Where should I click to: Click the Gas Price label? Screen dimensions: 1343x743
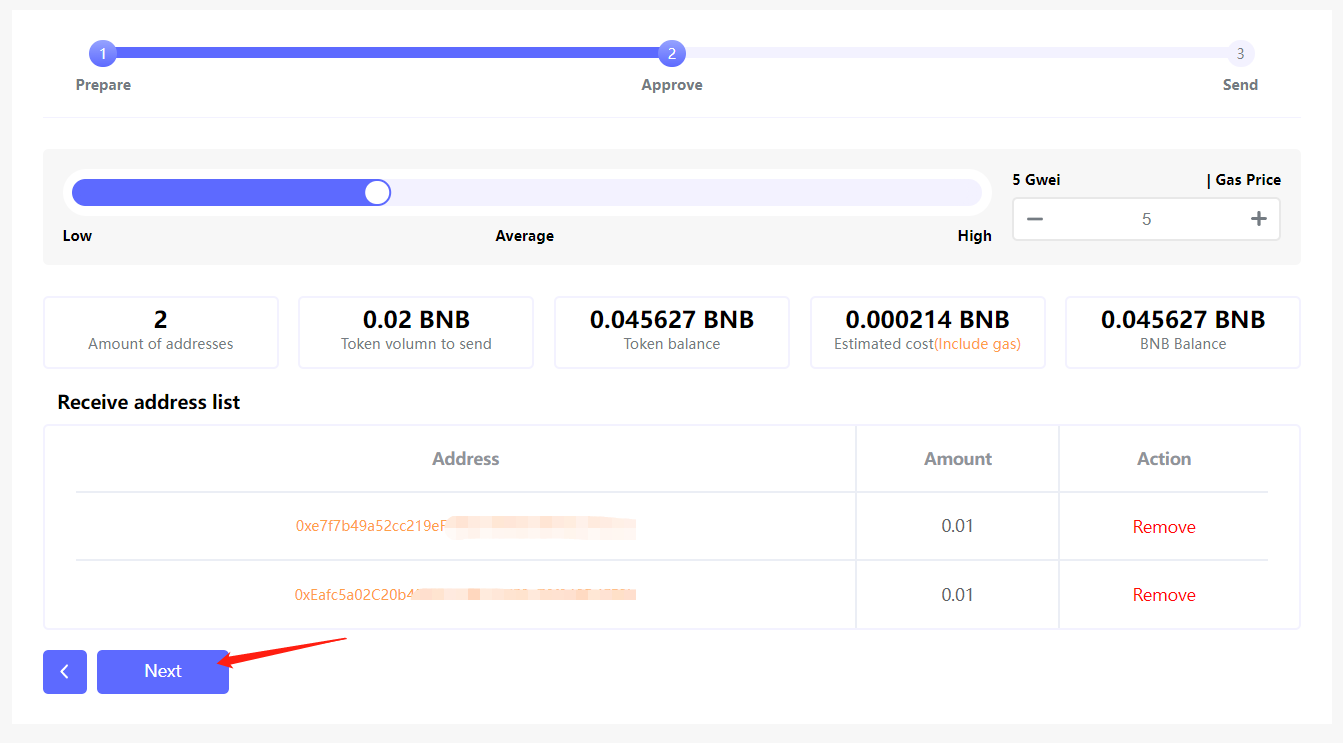[x=1244, y=180]
